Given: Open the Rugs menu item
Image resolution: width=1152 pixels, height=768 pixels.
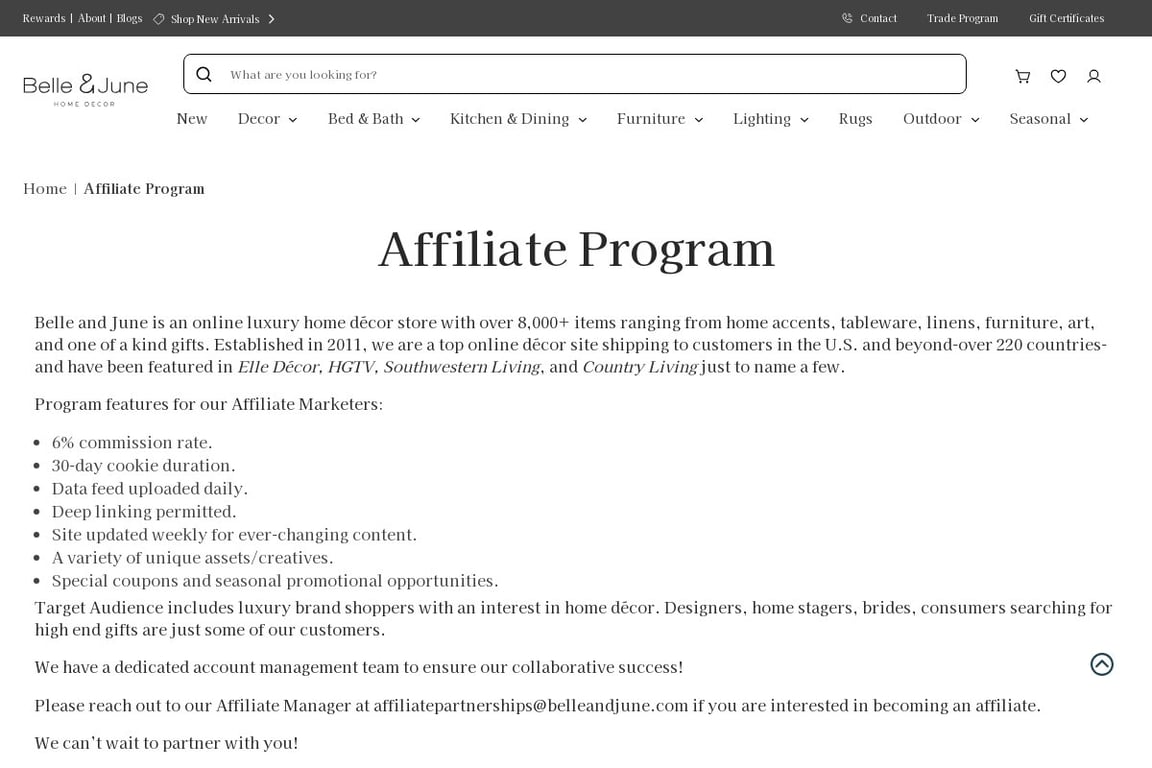Looking at the screenshot, I should (x=855, y=119).
